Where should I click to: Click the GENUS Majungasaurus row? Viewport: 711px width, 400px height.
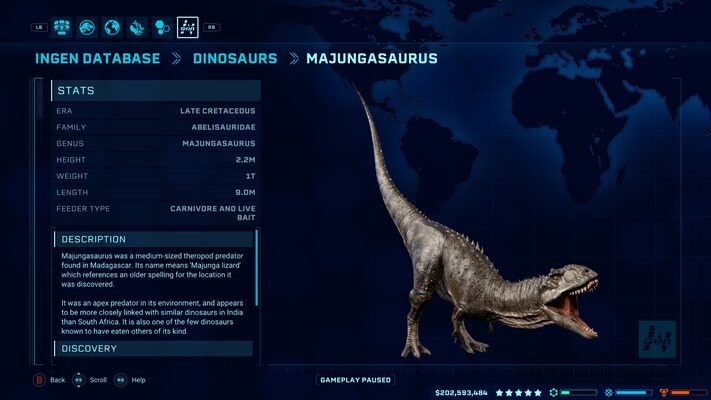click(156, 143)
